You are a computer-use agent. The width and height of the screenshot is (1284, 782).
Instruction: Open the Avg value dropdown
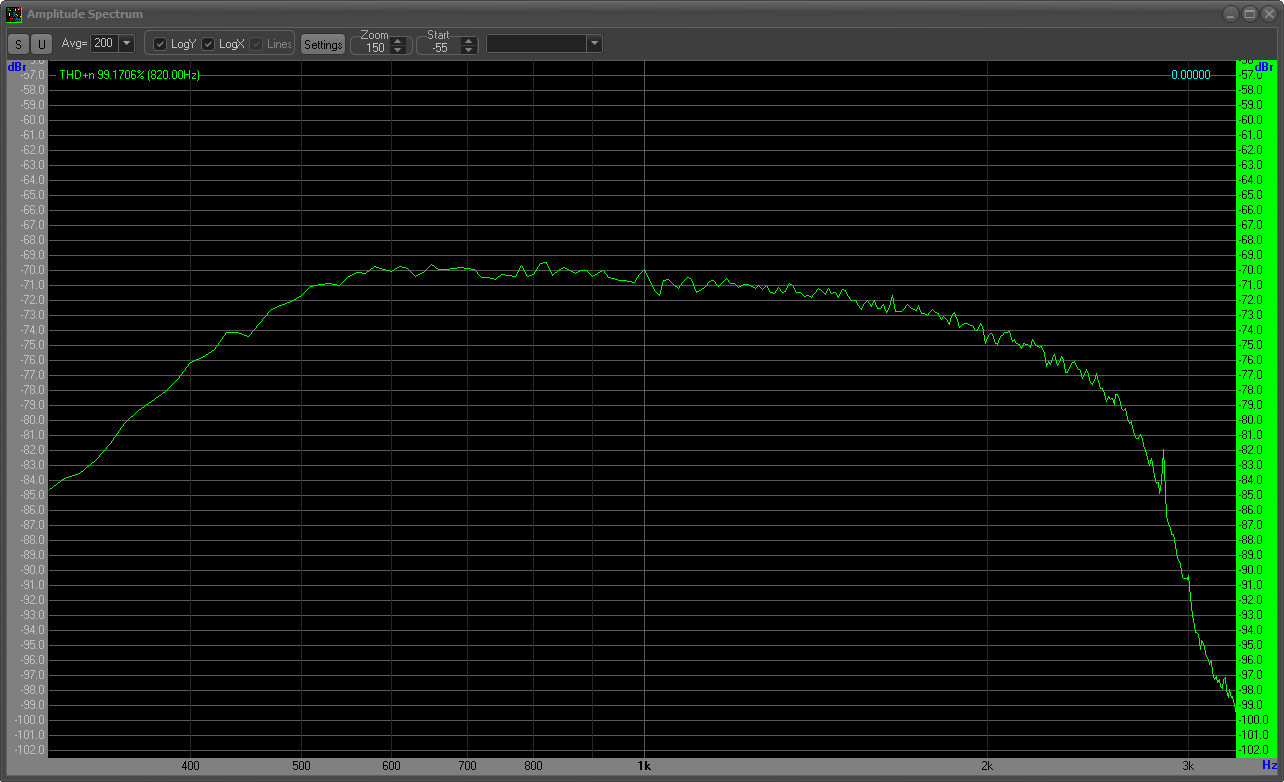[126, 44]
